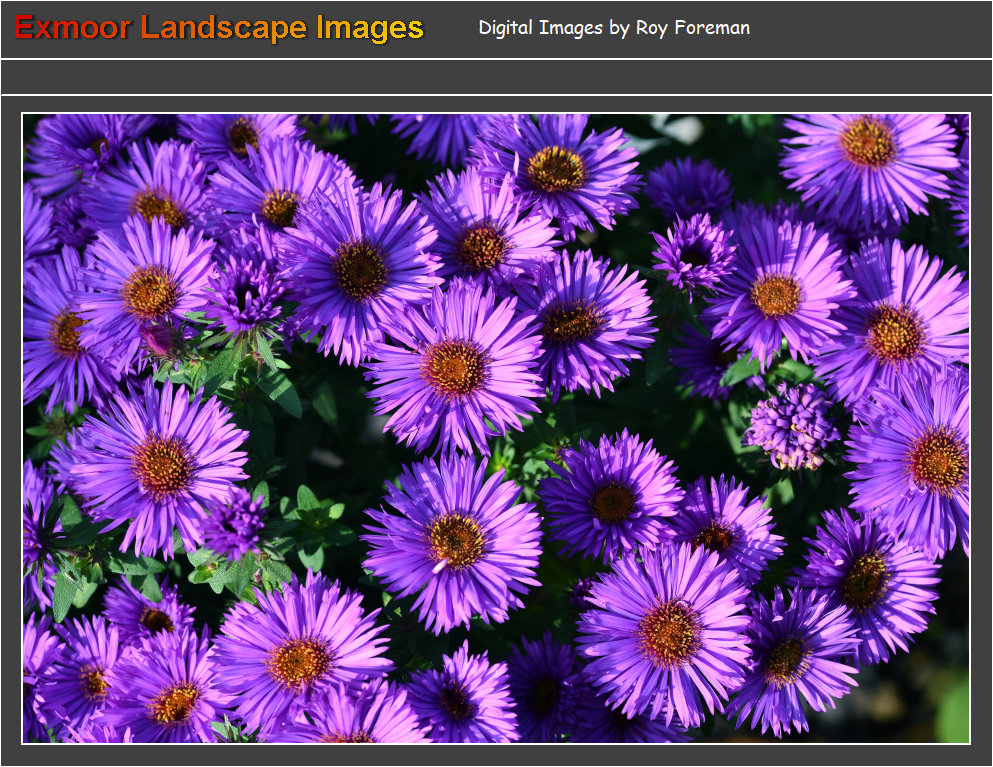The image size is (993, 767).
Task: Click the blurred green spot in the photo's bottom-right corner
Action: click(953, 710)
